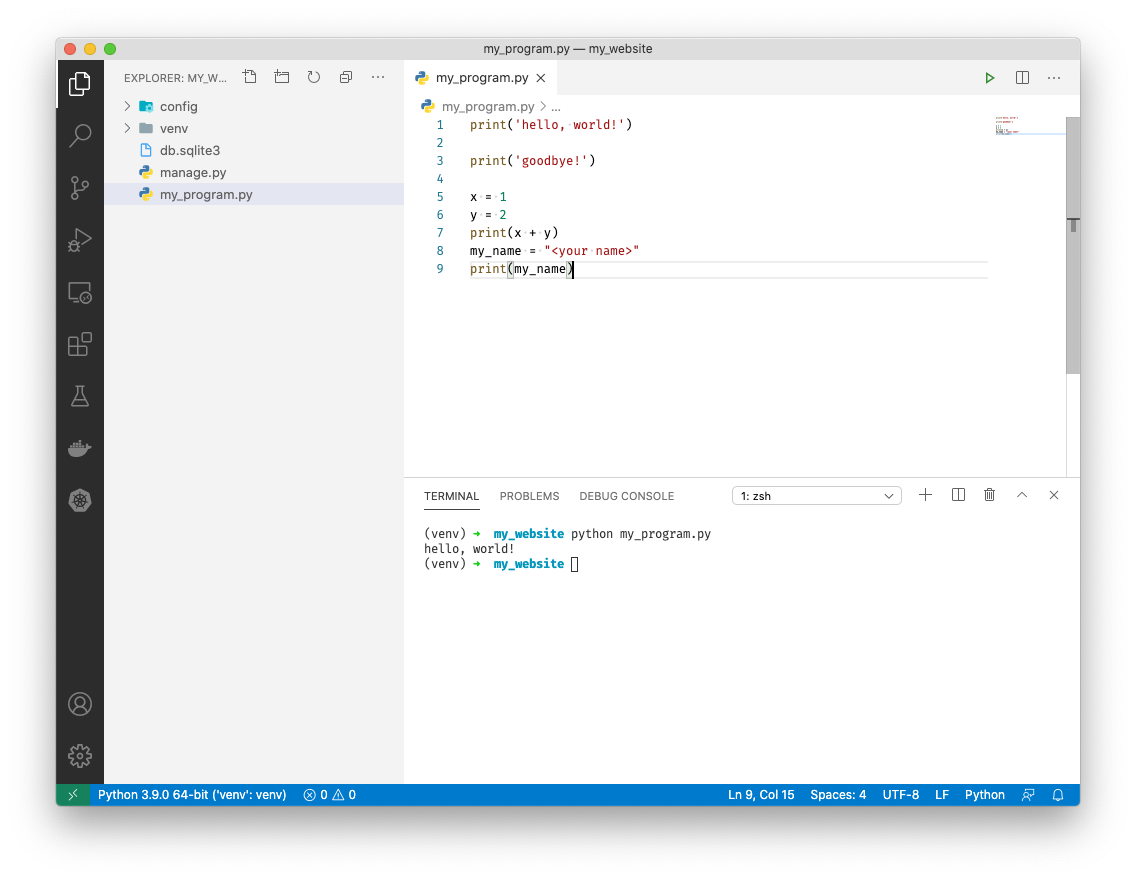Screen dimensions: 1136x880
Task: Open the Run and Debug view
Action: 80,239
